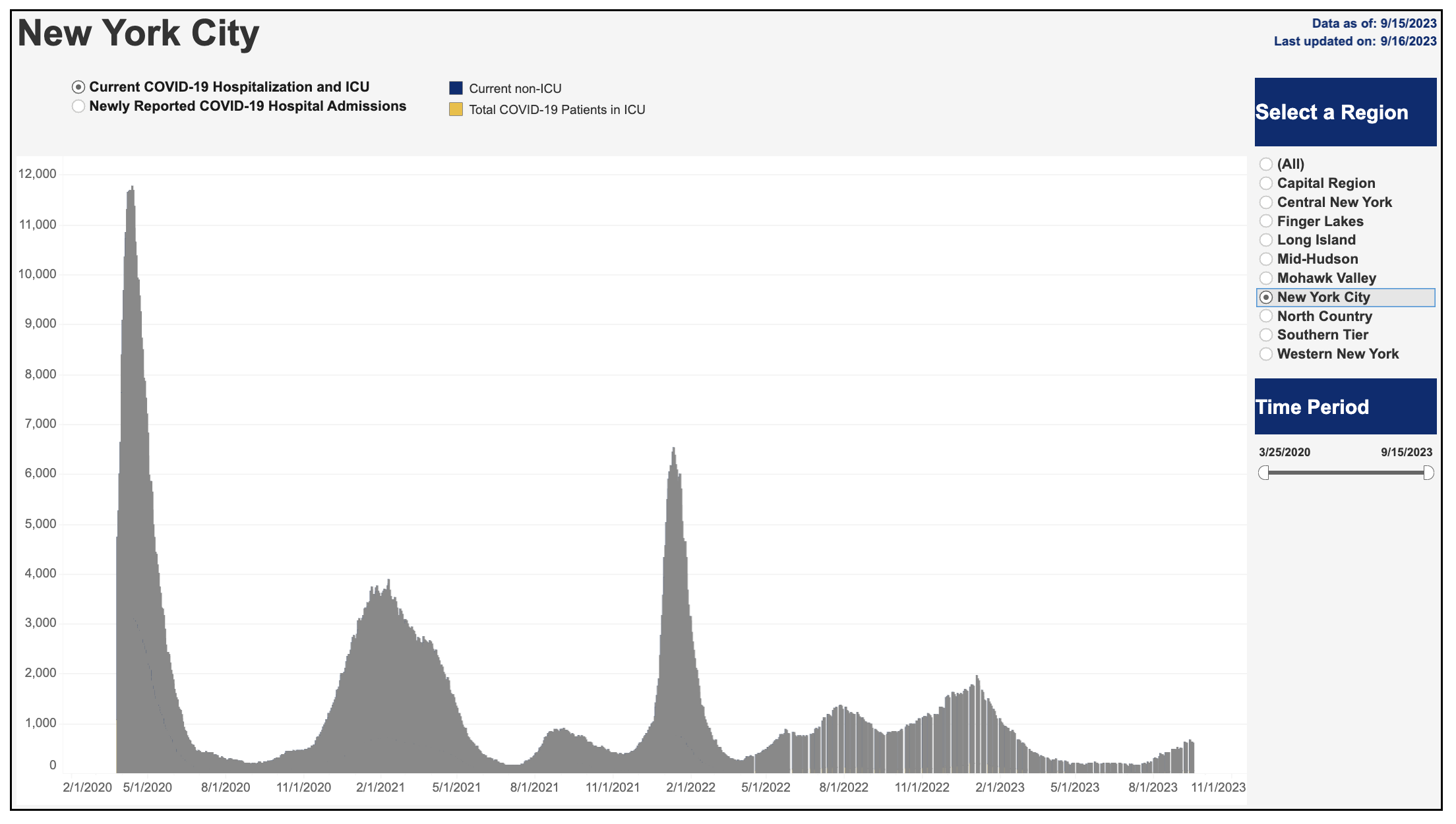Click the 12,000 y-axis label

pyautogui.click(x=38, y=174)
